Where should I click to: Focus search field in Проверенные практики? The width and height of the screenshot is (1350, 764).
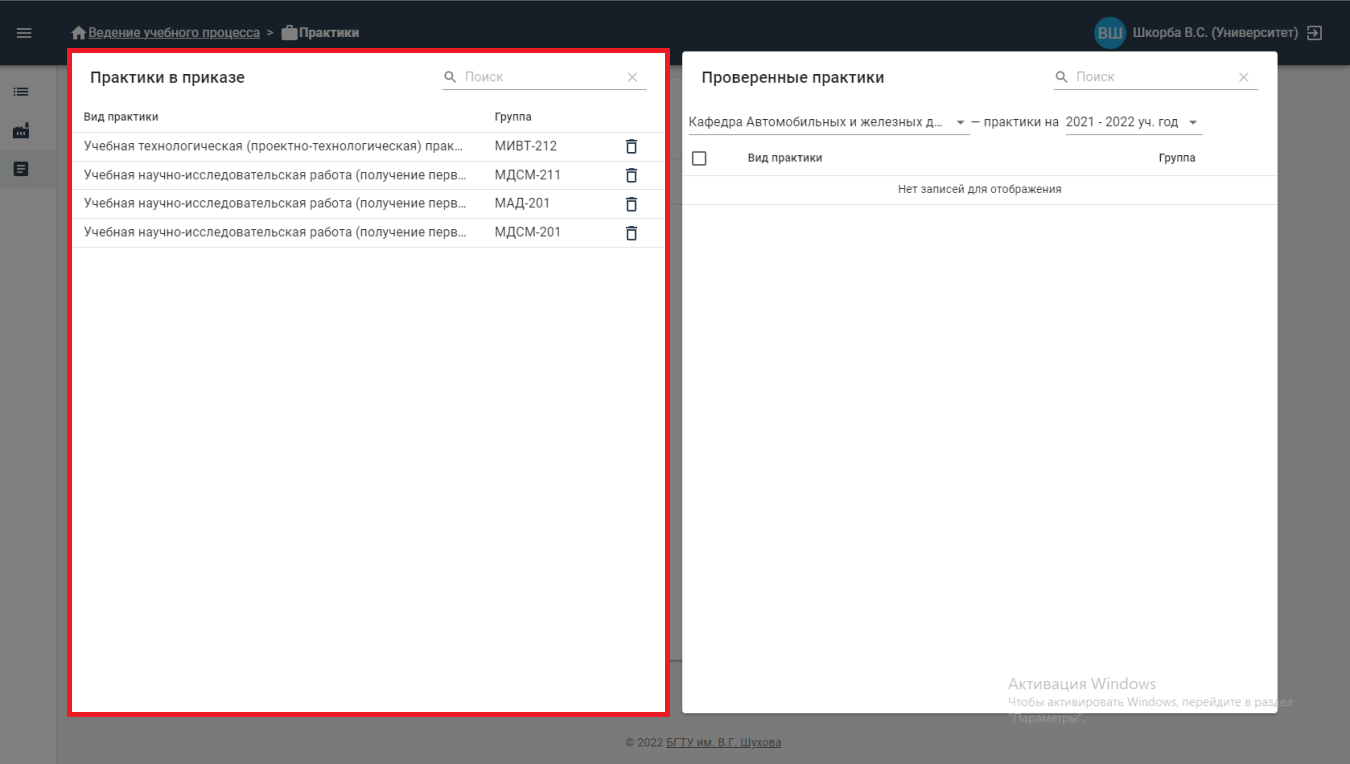[x=1154, y=77]
